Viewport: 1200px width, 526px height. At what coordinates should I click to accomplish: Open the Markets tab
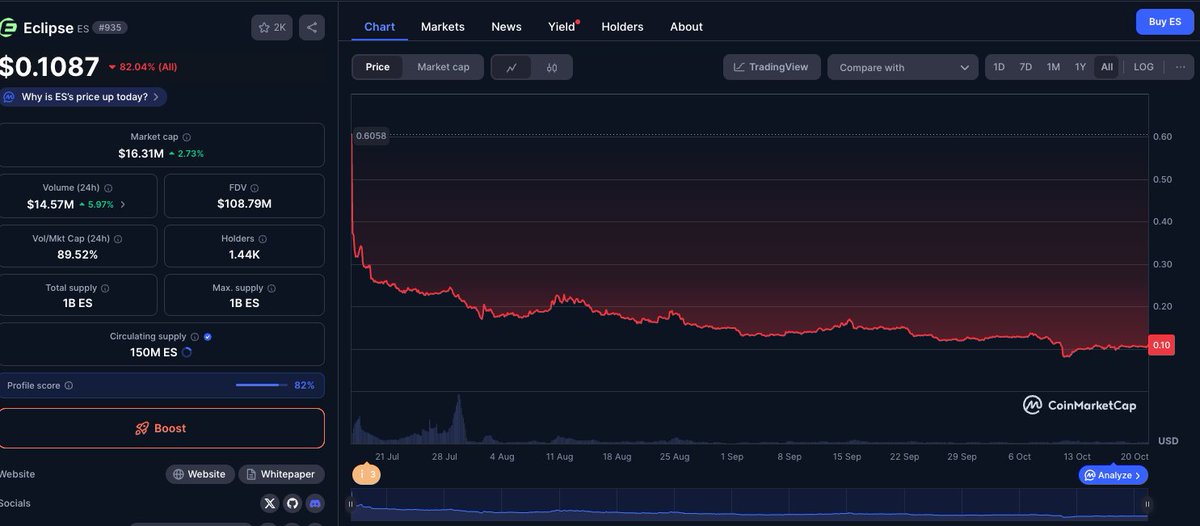coord(442,27)
